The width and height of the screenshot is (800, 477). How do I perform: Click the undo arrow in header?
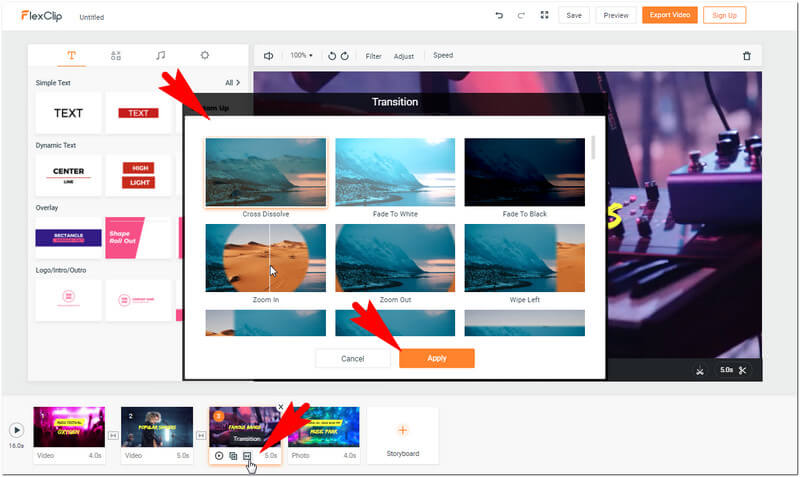pyautogui.click(x=499, y=15)
